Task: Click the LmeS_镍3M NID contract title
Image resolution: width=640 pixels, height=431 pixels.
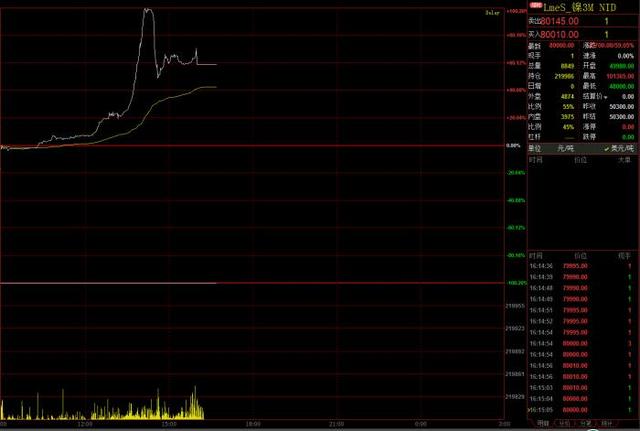Action: pyautogui.click(x=580, y=7)
